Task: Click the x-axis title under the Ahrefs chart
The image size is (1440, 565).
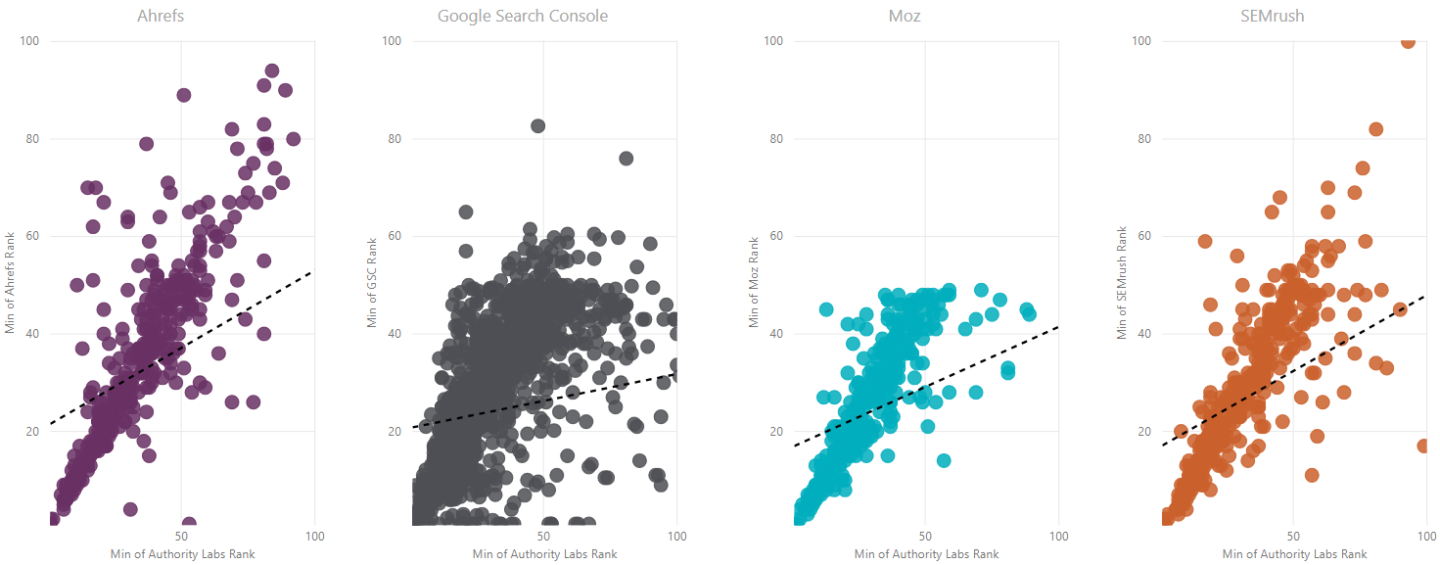Action: (x=181, y=554)
